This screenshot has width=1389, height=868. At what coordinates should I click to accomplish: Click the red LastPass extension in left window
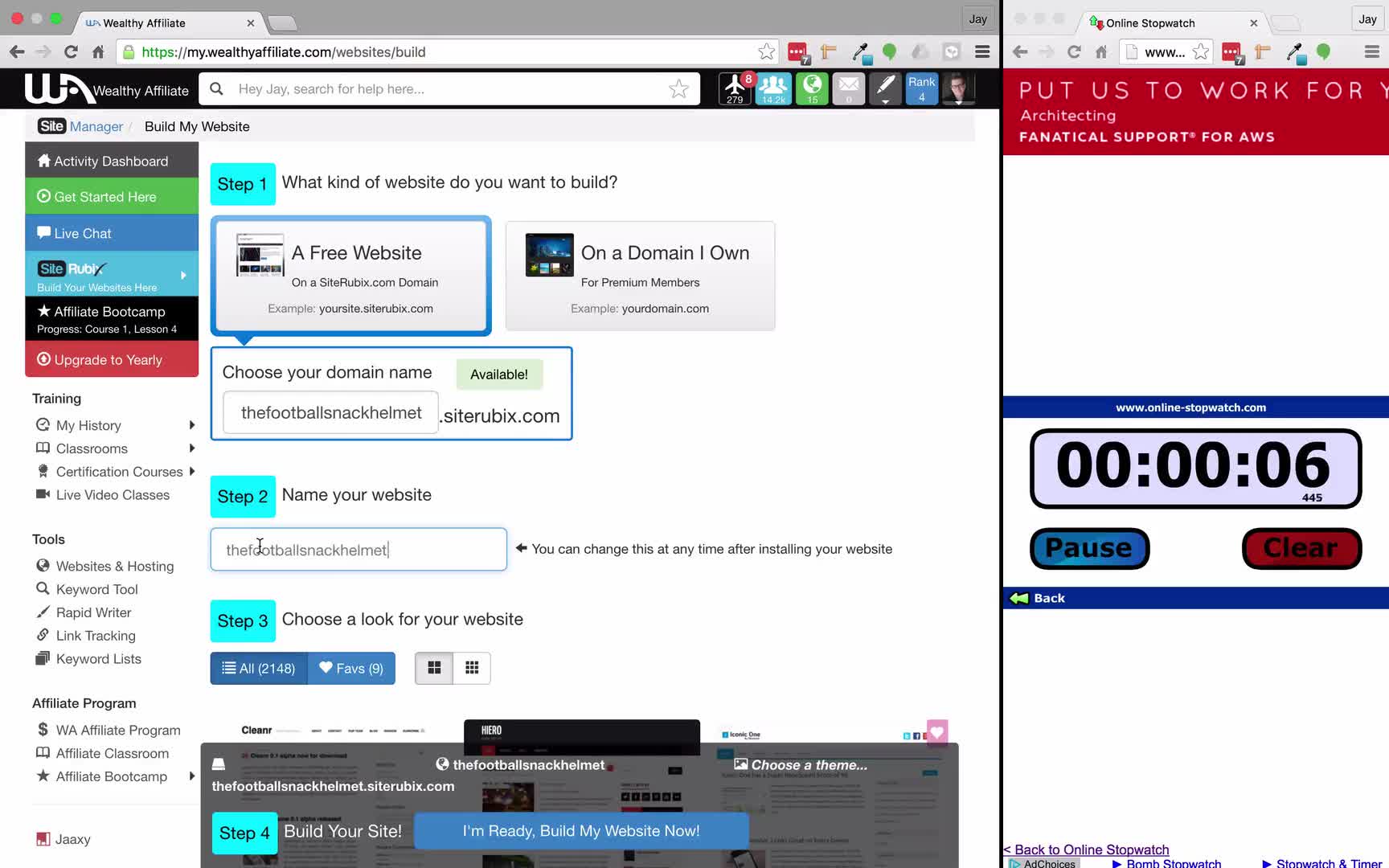pyautogui.click(x=798, y=53)
